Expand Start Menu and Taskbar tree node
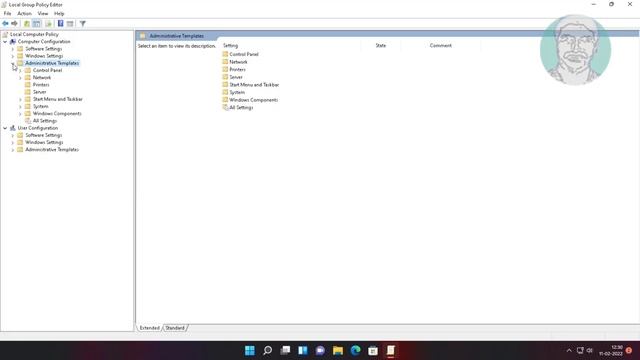The height and width of the screenshot is (360, 640). click(x=20, y=99)
